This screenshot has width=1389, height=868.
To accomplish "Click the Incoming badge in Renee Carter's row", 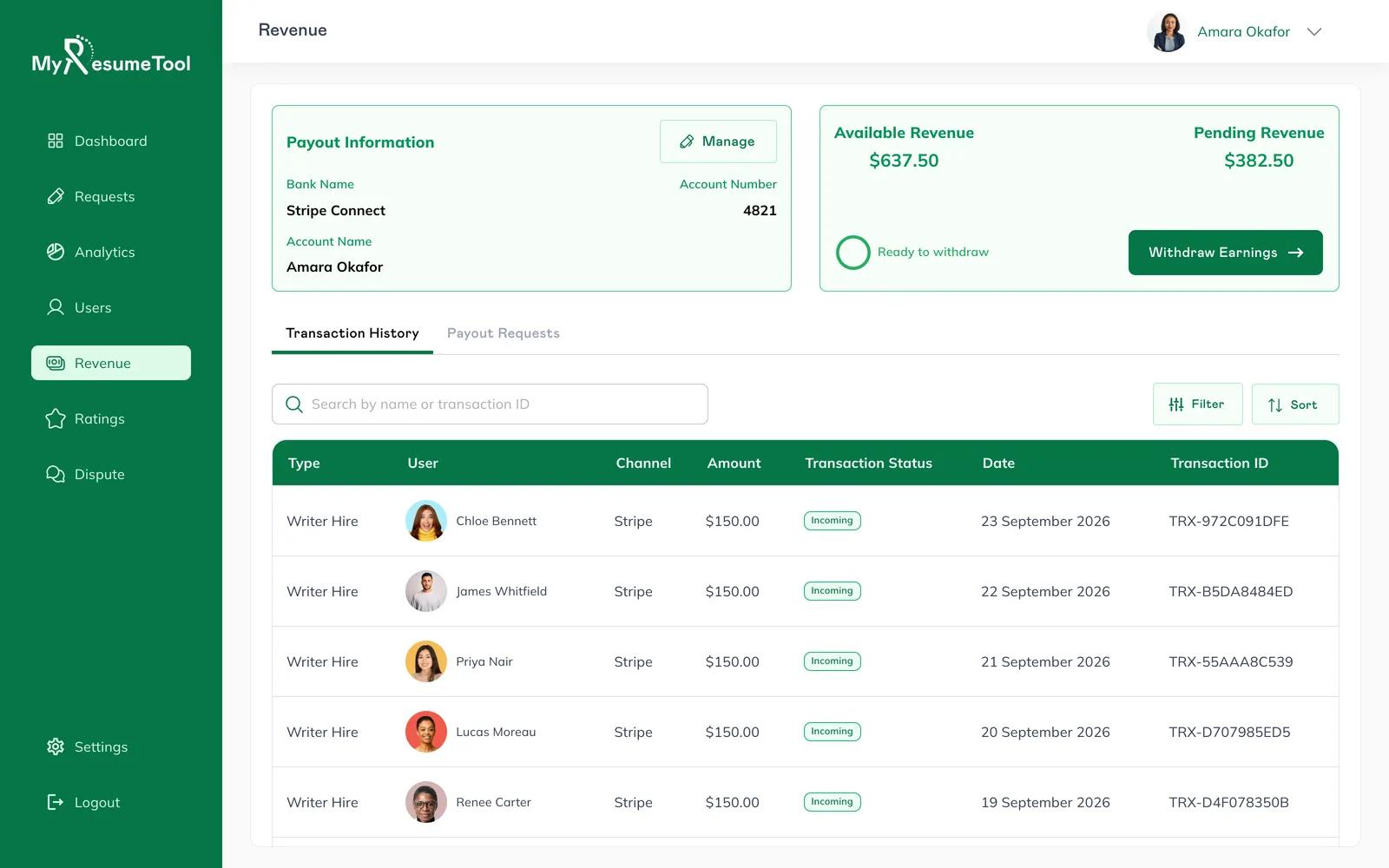I will (832, 802).
